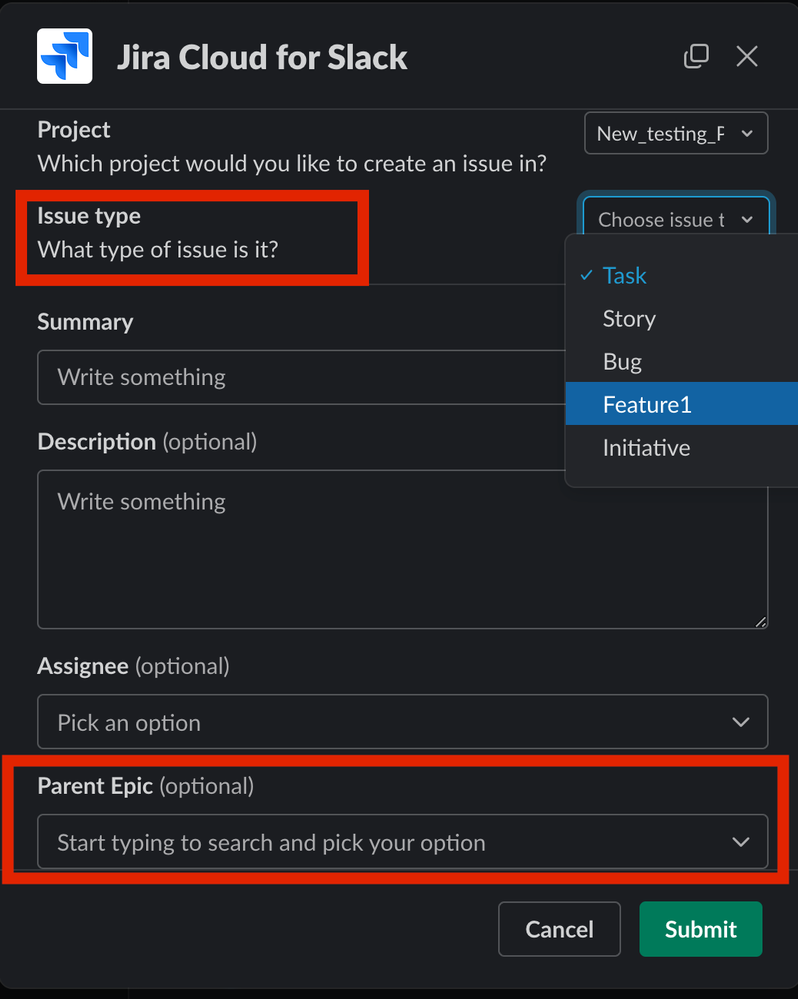Click the Jira Cloud for Slack title
Viewport: 798px width, 999px height.
tap(262, 57)
